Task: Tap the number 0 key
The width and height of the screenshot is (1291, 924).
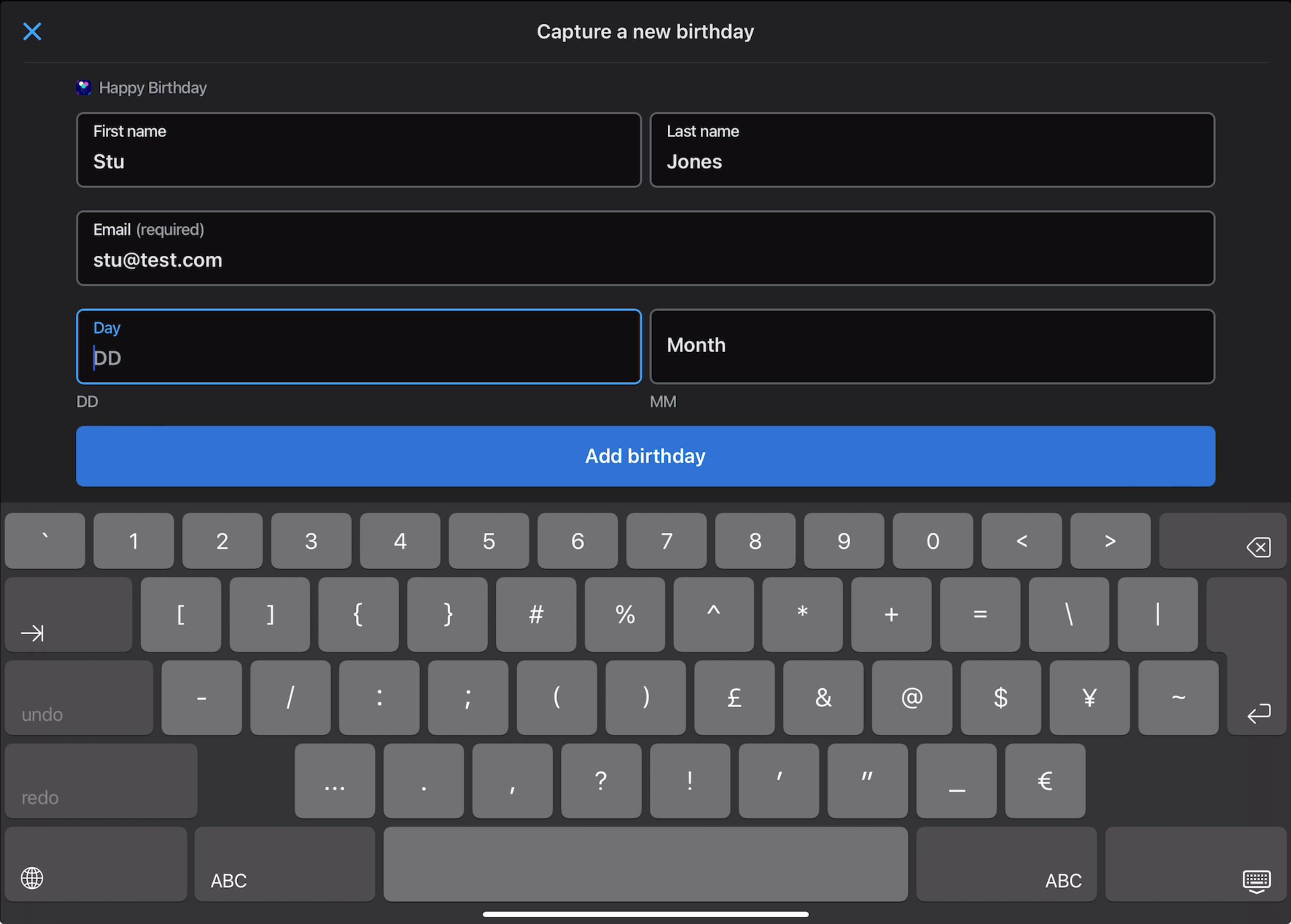Action: [x=933, y=541]
